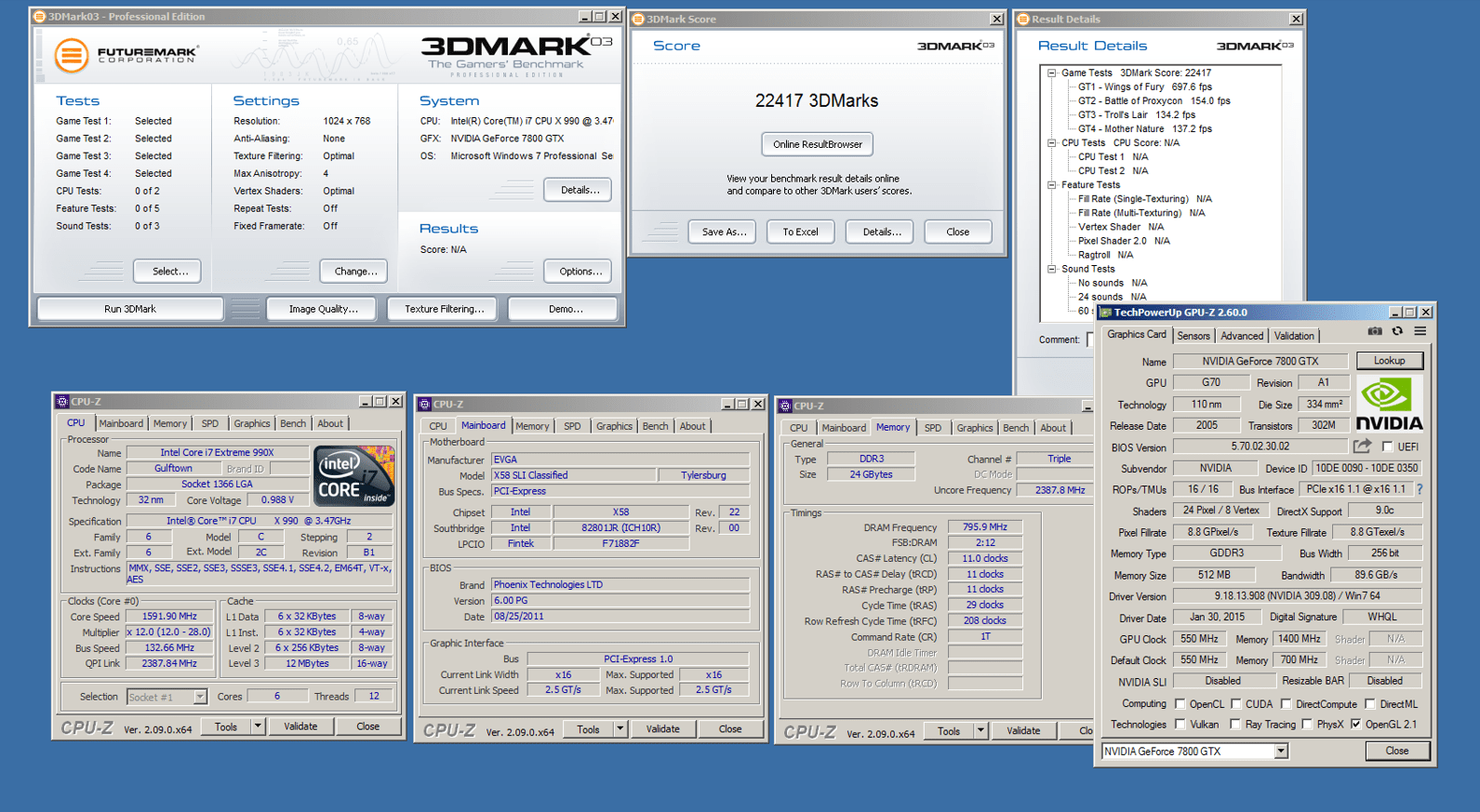The height and width of the screenshot is (812, 1480).
Task: Check the Vulkan technology checkbox
Action: 1180,725
